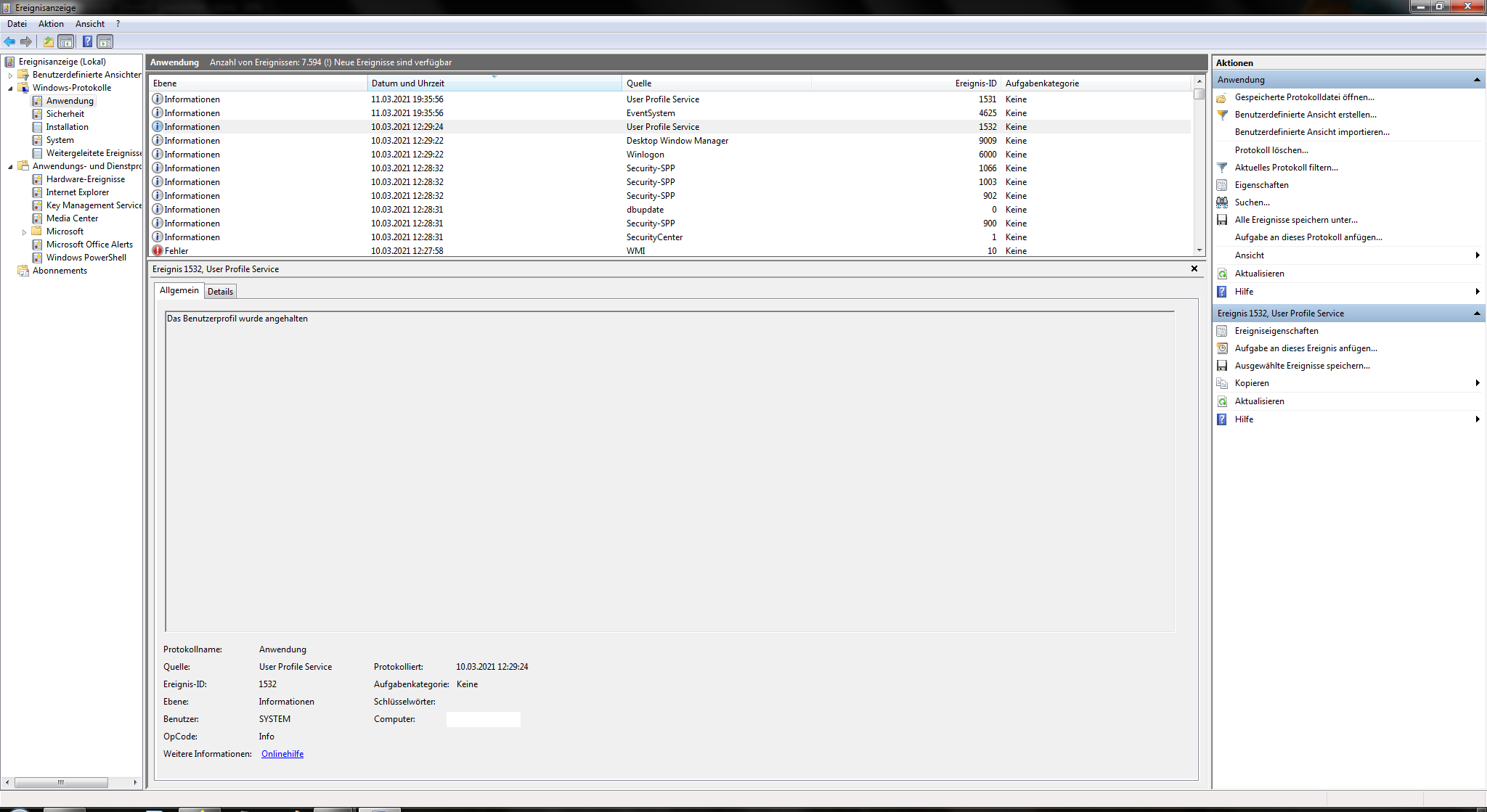Click the floppy disk icon for Alle Ereignisse speichern
The width and height of the screenshot is (1487, 812).
coord(1222,220)
